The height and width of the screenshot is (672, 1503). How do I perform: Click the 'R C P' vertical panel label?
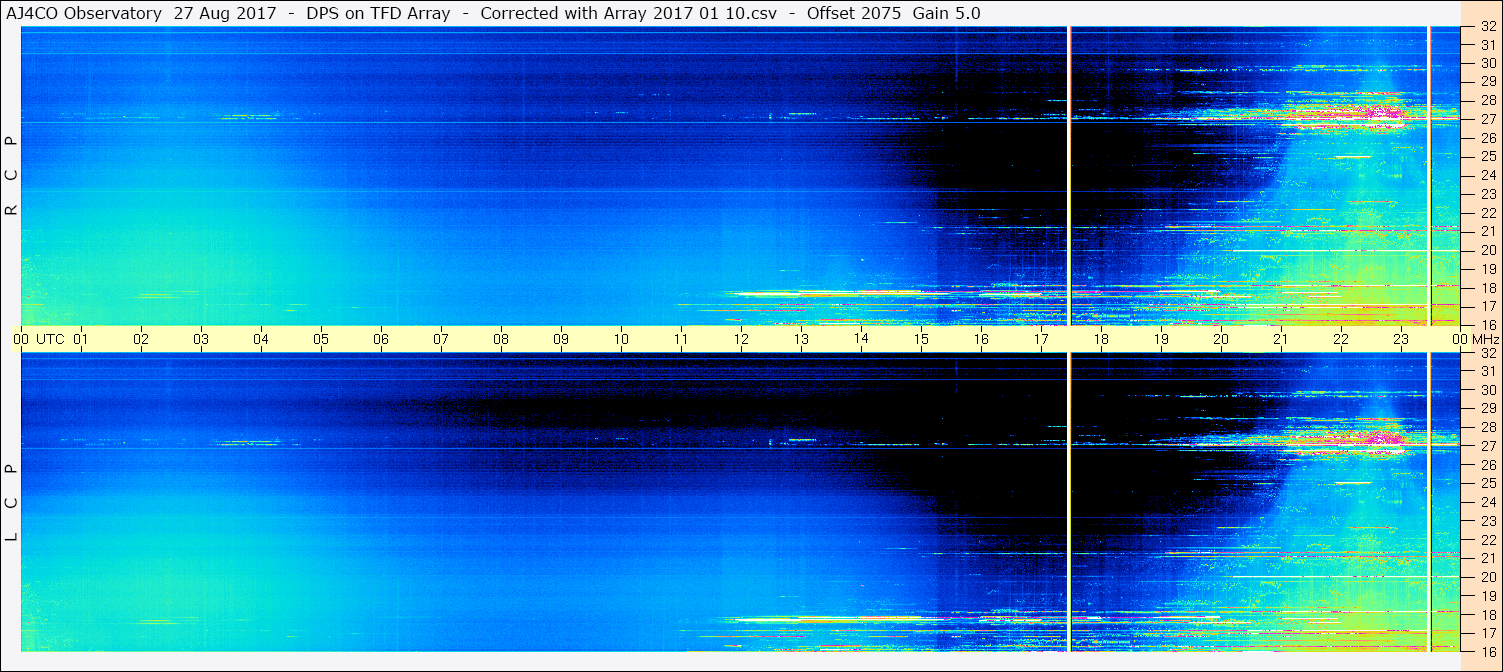click(x=11, y=175)
